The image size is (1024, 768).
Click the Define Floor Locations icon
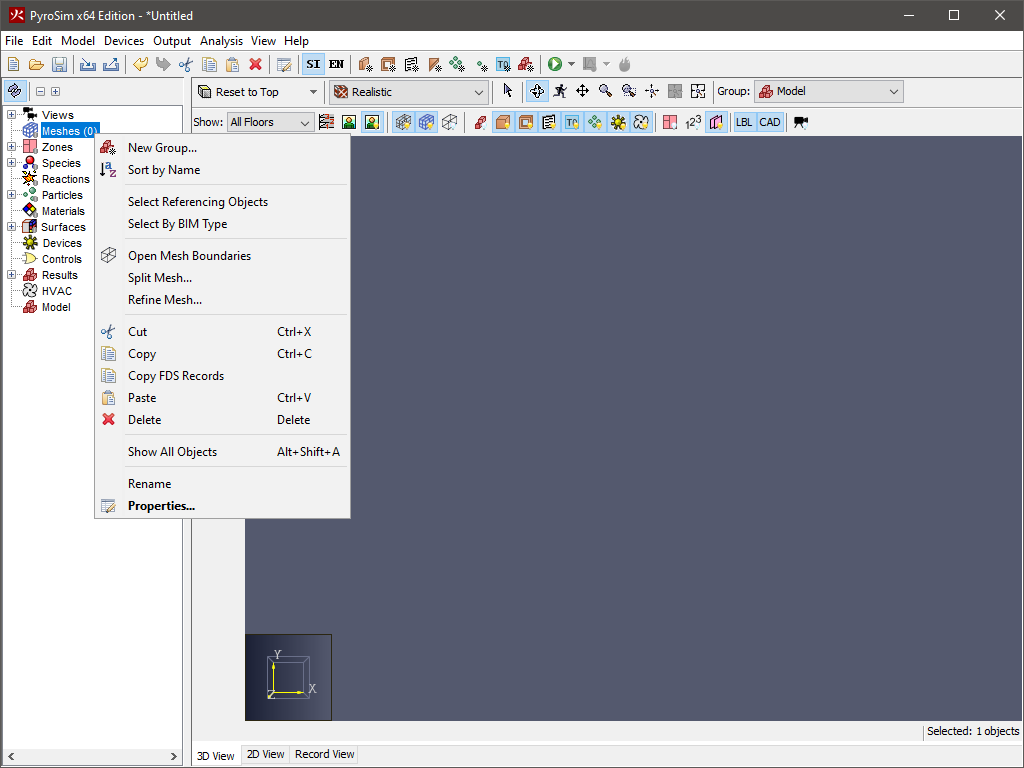point(326,122)
